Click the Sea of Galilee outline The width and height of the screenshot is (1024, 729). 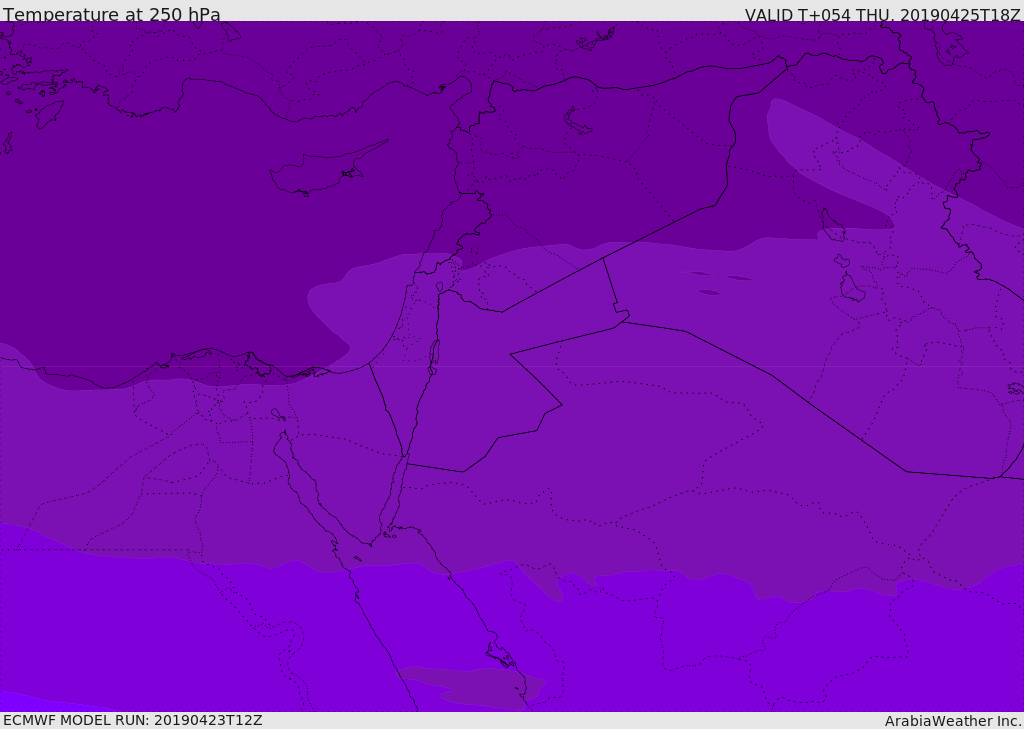[440, 287]
